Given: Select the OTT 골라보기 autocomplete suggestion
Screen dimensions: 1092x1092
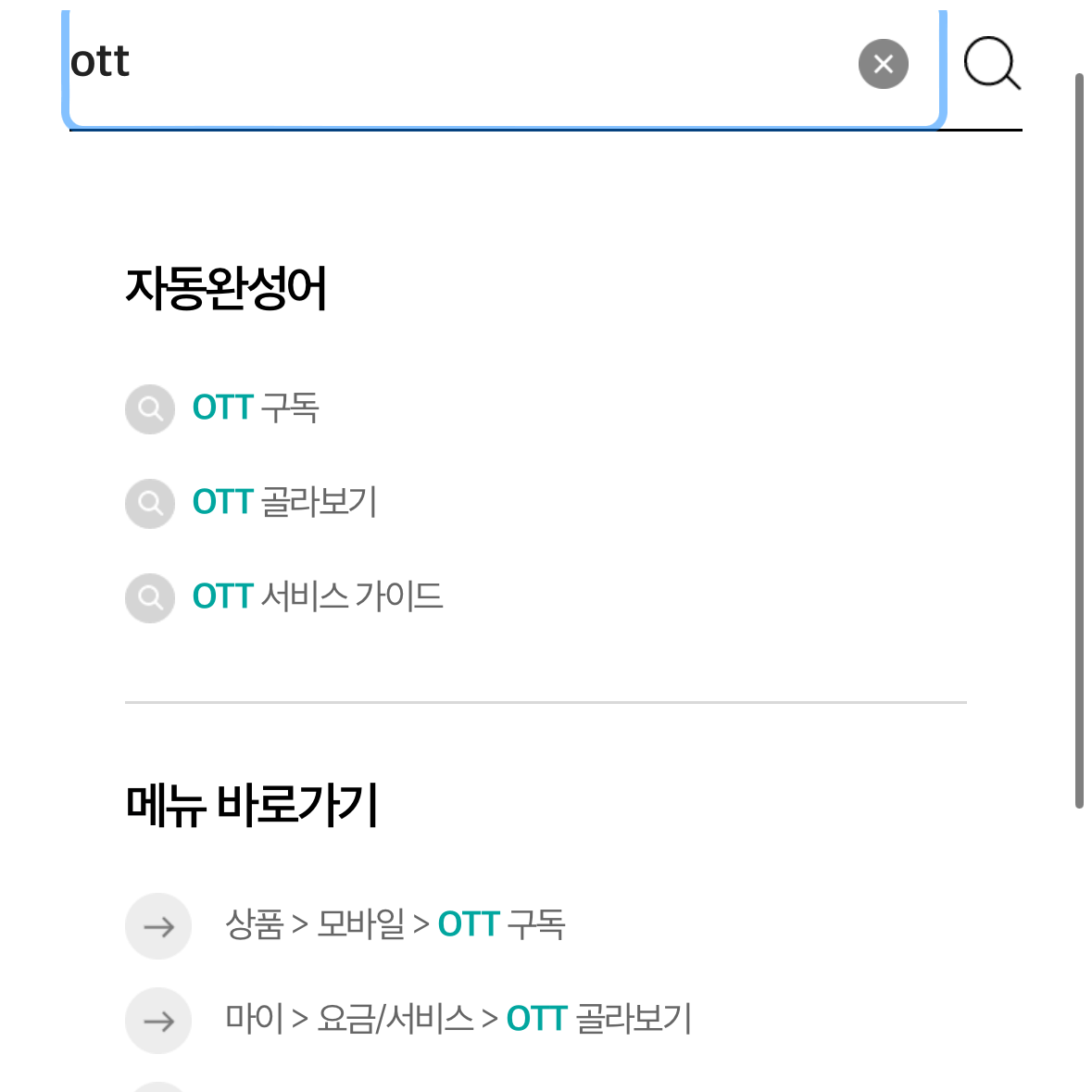Looking at the screenshot, I should [284, 502].
